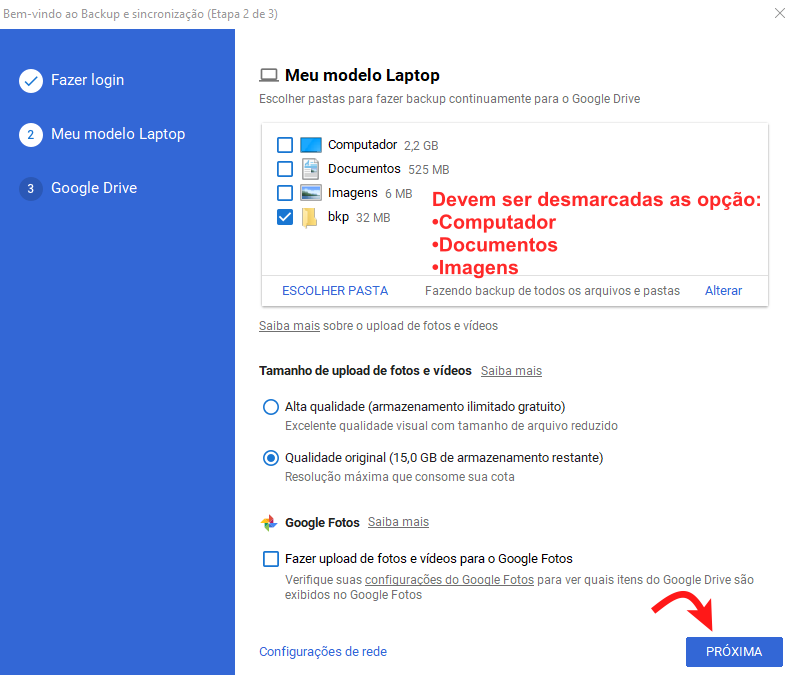Click the Computador folder icon
The width and height of the screenshot is (791, 675).
[311, 145]
